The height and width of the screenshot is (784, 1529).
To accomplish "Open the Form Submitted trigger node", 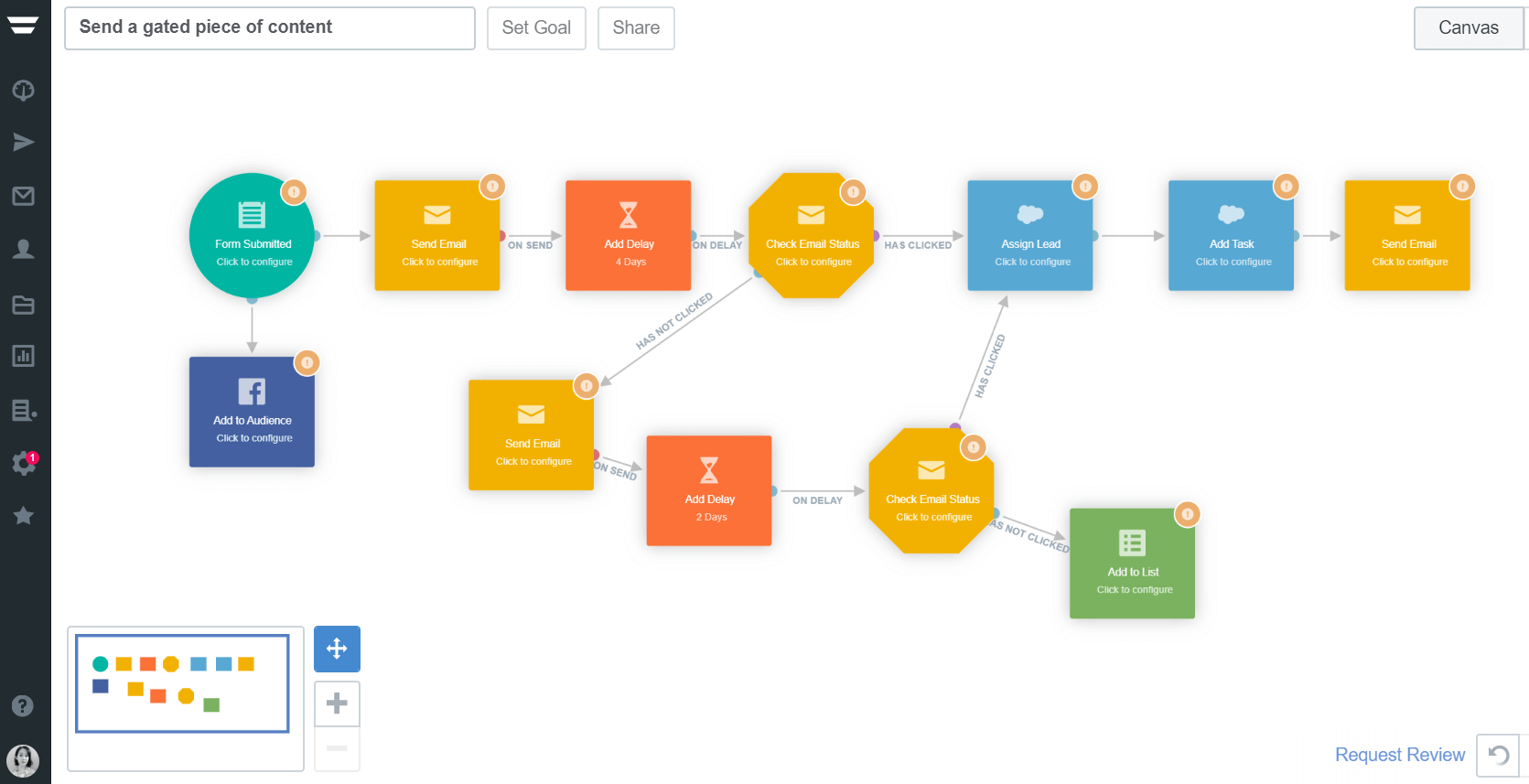I will coord(252,236).
